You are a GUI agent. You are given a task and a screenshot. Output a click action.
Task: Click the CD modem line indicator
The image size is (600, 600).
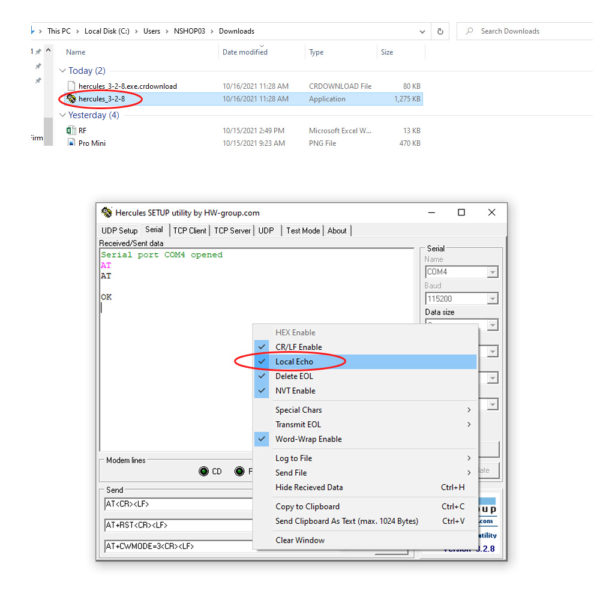(203, 471)
